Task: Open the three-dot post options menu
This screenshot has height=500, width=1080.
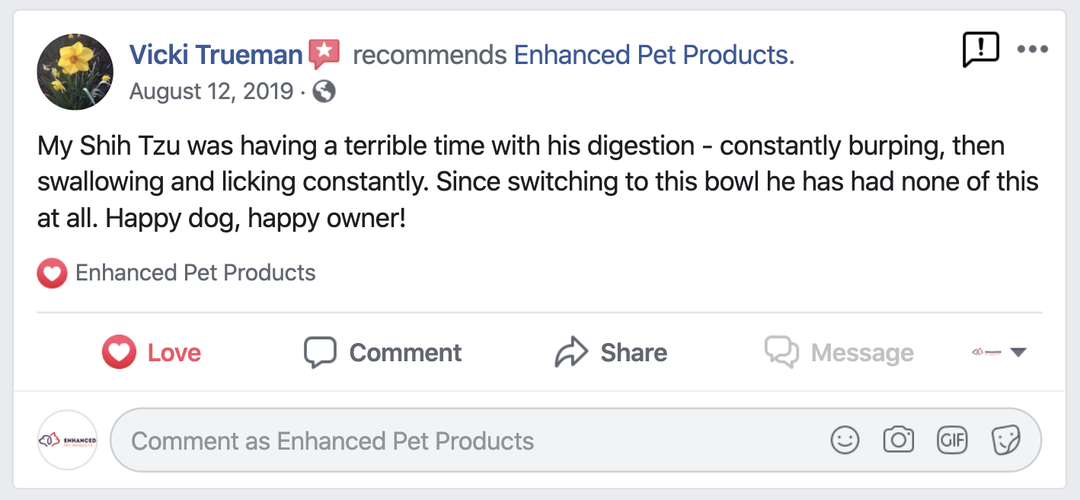Action: click(1032, 49)
